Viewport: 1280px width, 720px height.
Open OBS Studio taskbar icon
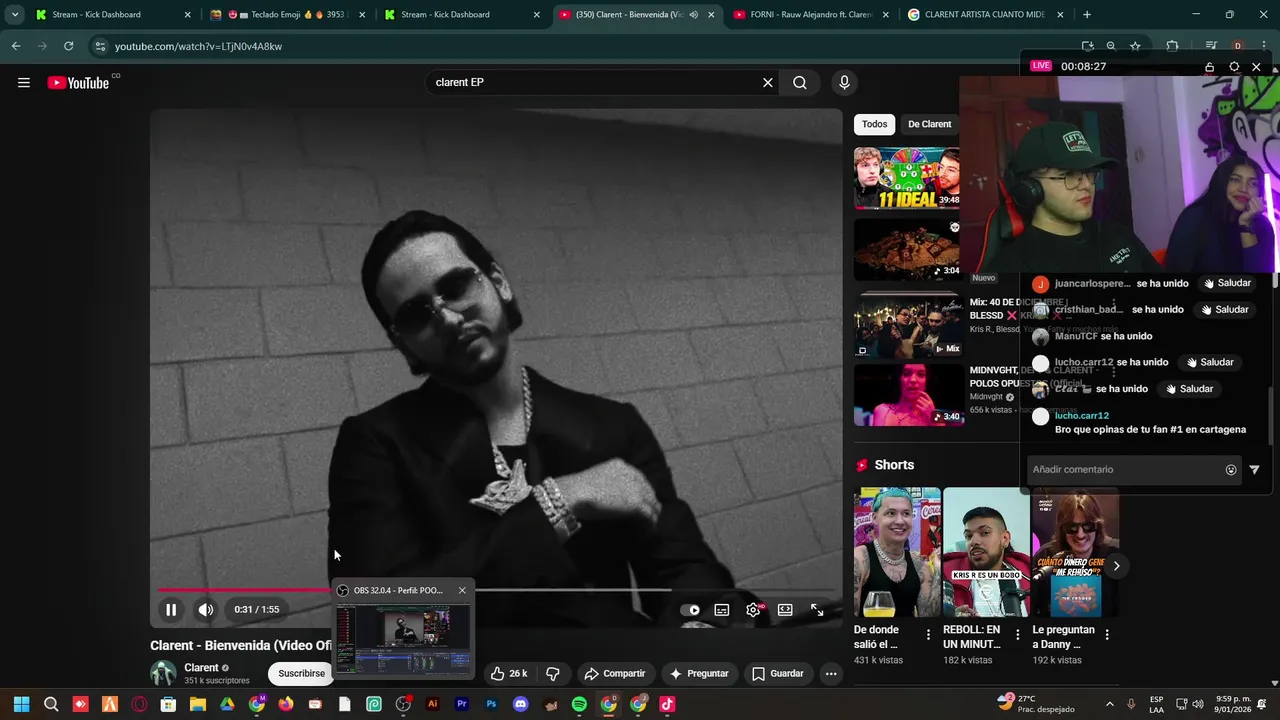click(403, 704)
